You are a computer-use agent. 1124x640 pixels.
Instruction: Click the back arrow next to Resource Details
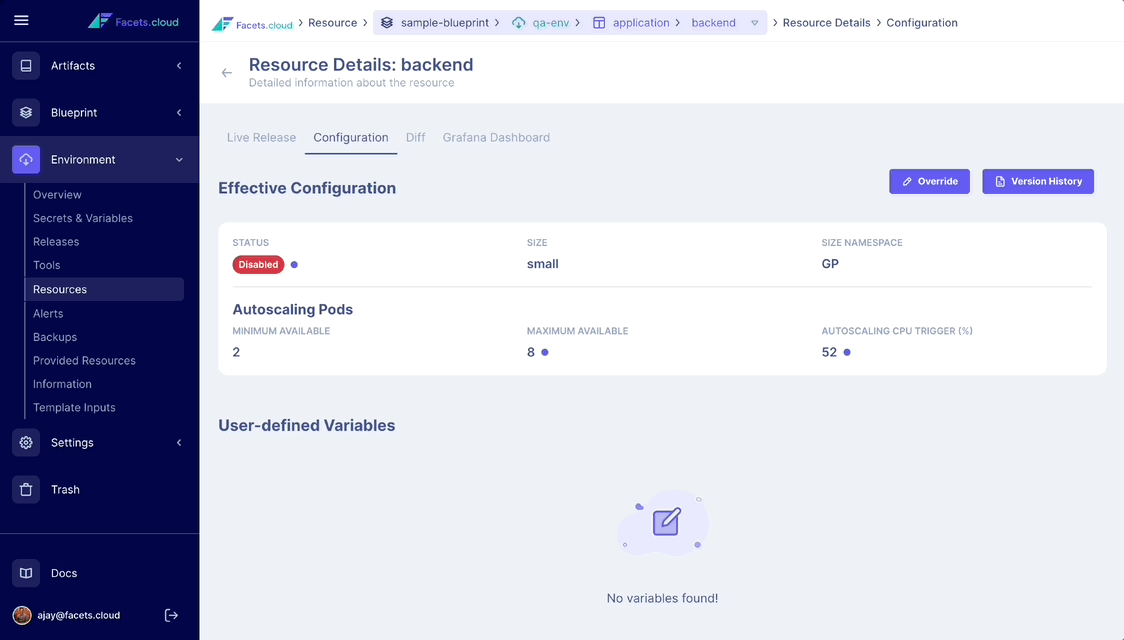[226, 72]
